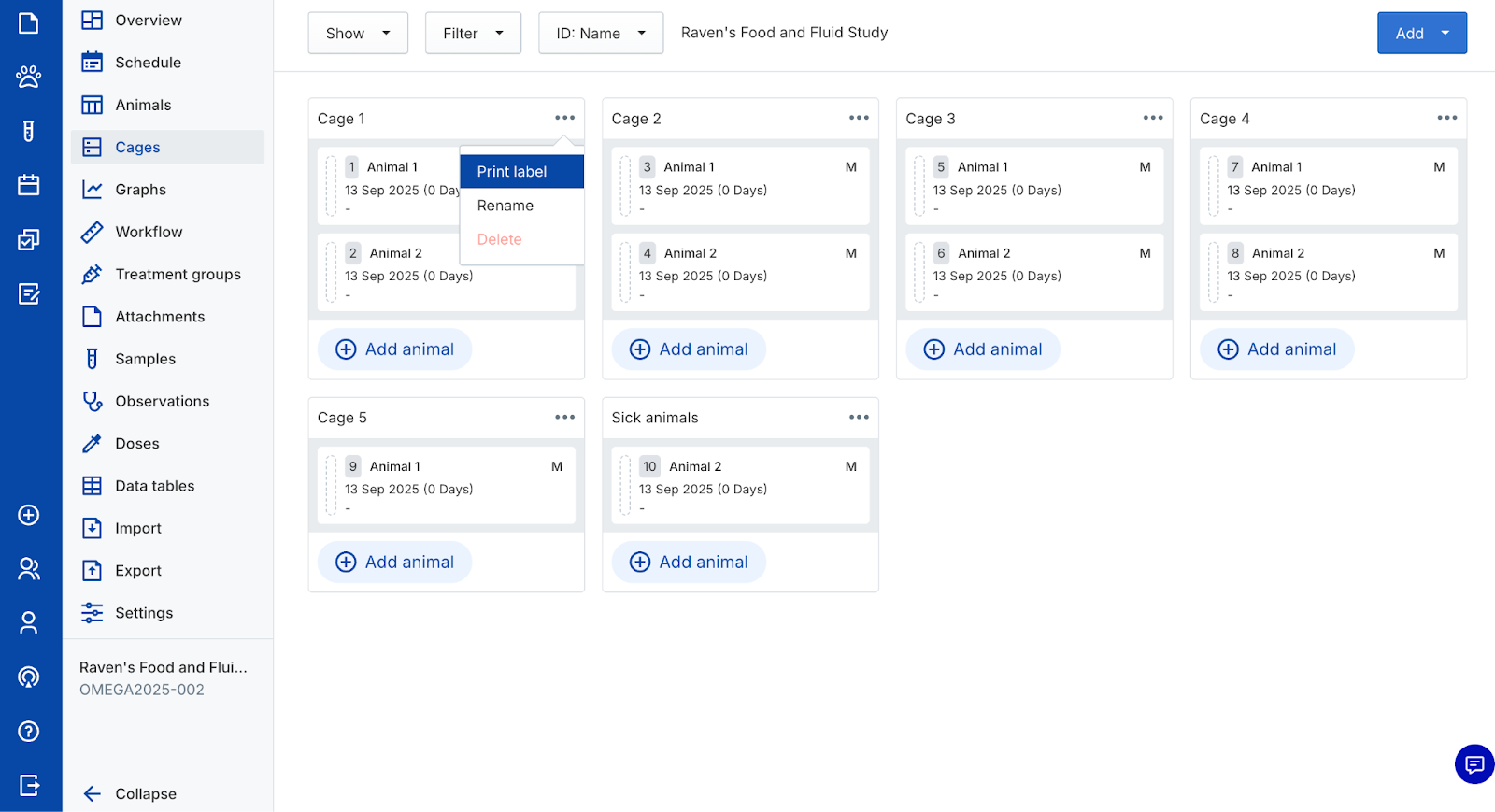Open the live chat bubble icon

tap(1474, 765)
